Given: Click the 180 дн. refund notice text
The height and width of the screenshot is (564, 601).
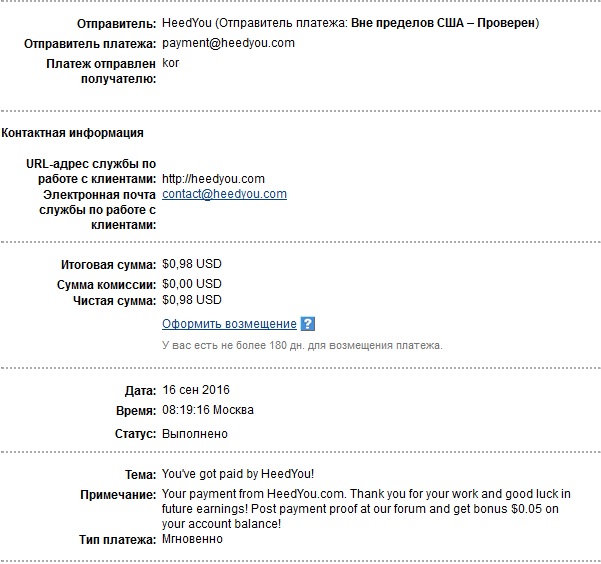Looking at the screenshot, I should [x=302, y=345].
